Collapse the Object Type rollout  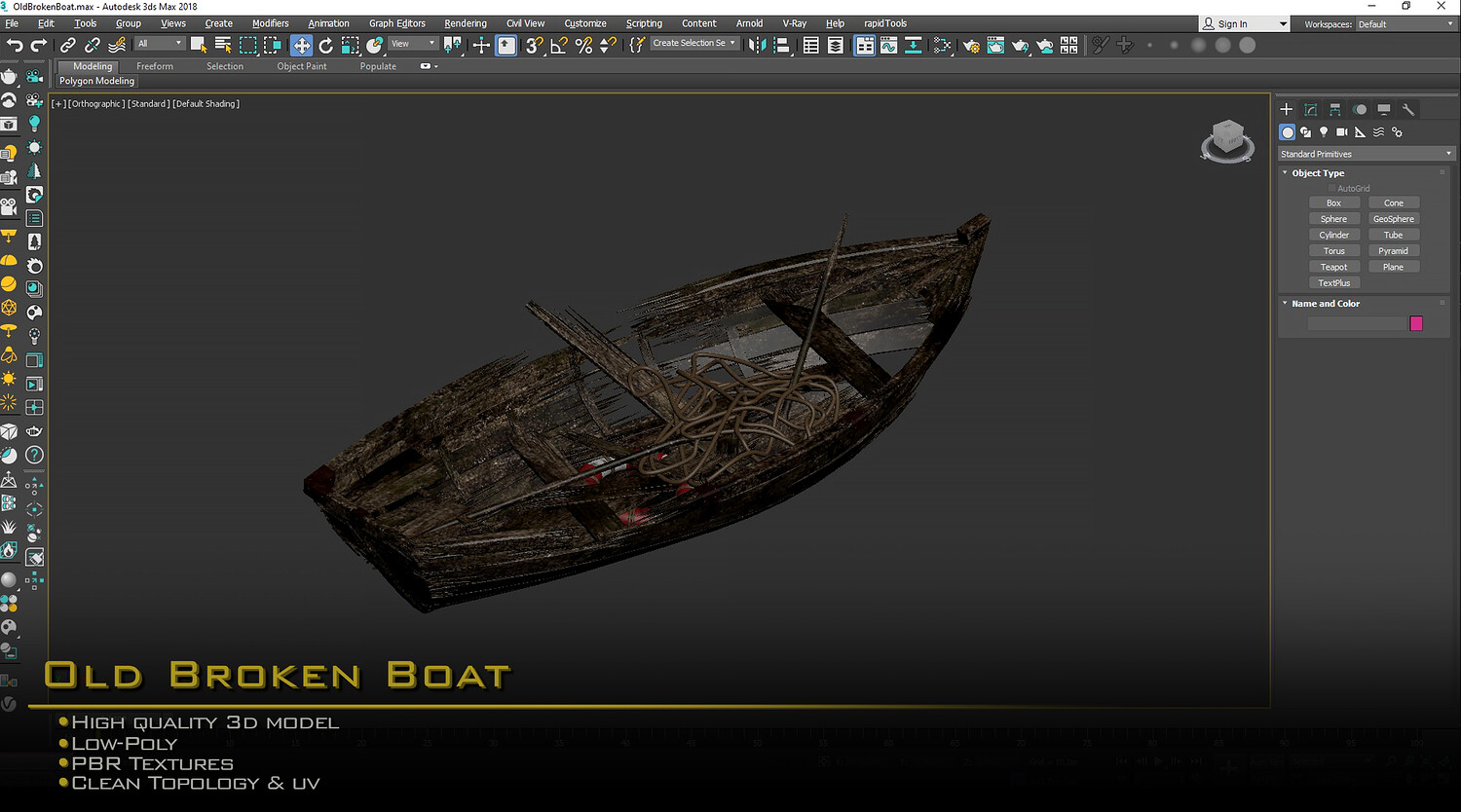point(1317,173)
